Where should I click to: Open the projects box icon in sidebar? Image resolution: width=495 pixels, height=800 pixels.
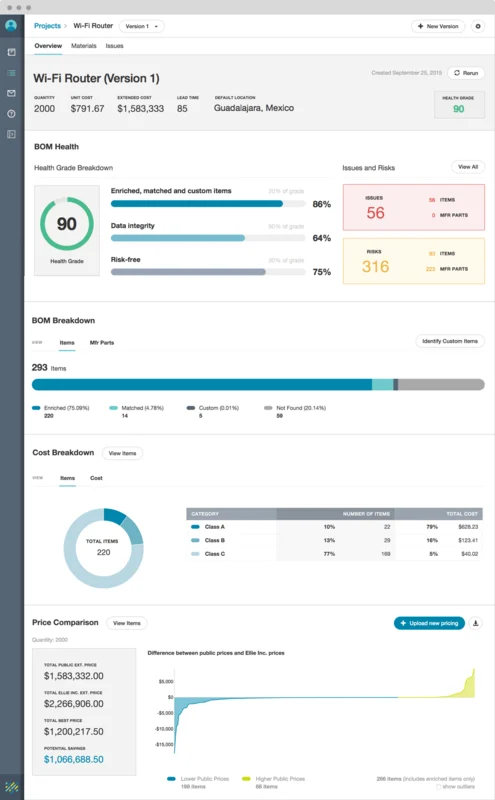point(11,52)
